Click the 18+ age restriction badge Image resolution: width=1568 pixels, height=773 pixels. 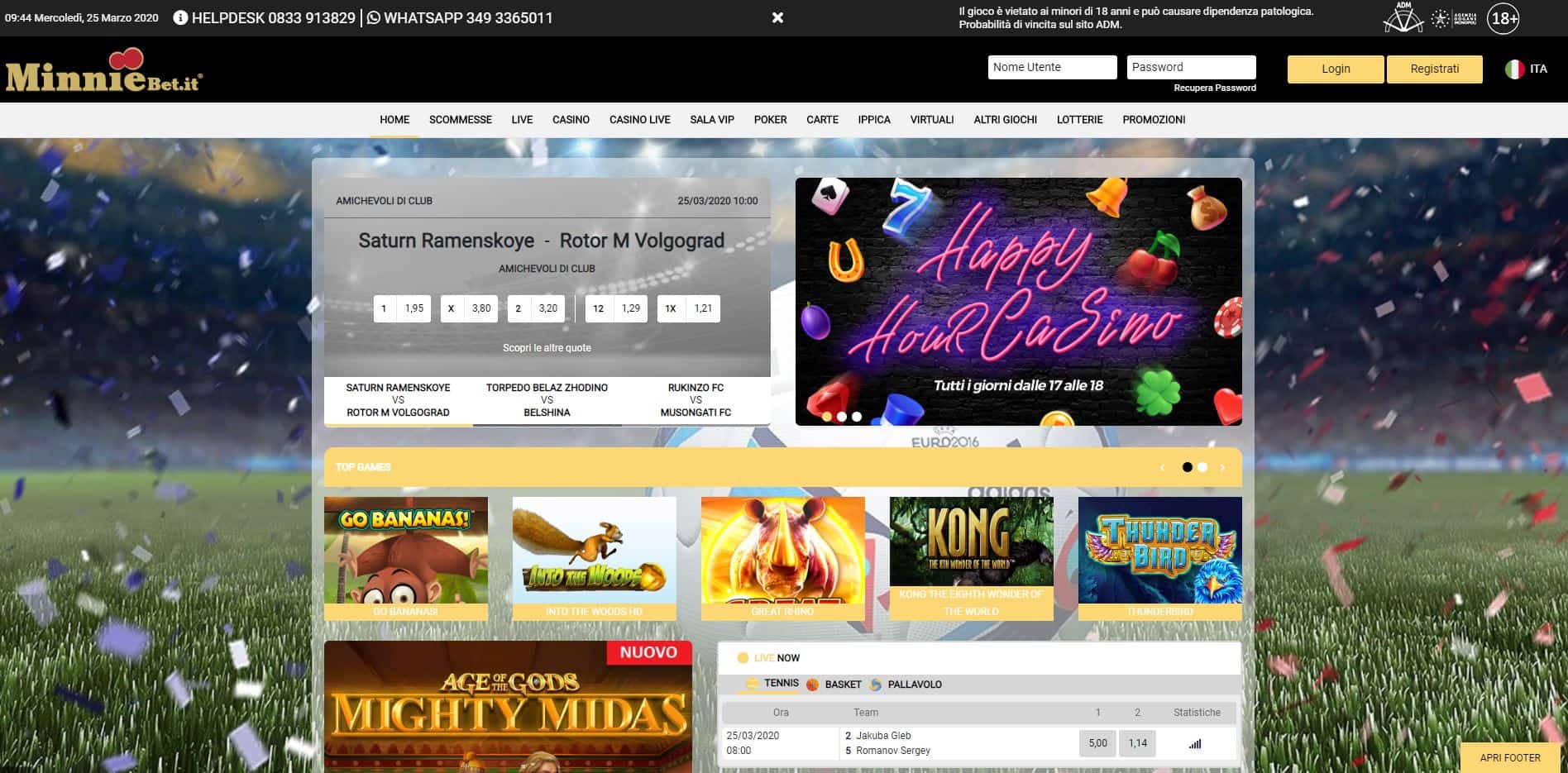[x=1503, y=18]
